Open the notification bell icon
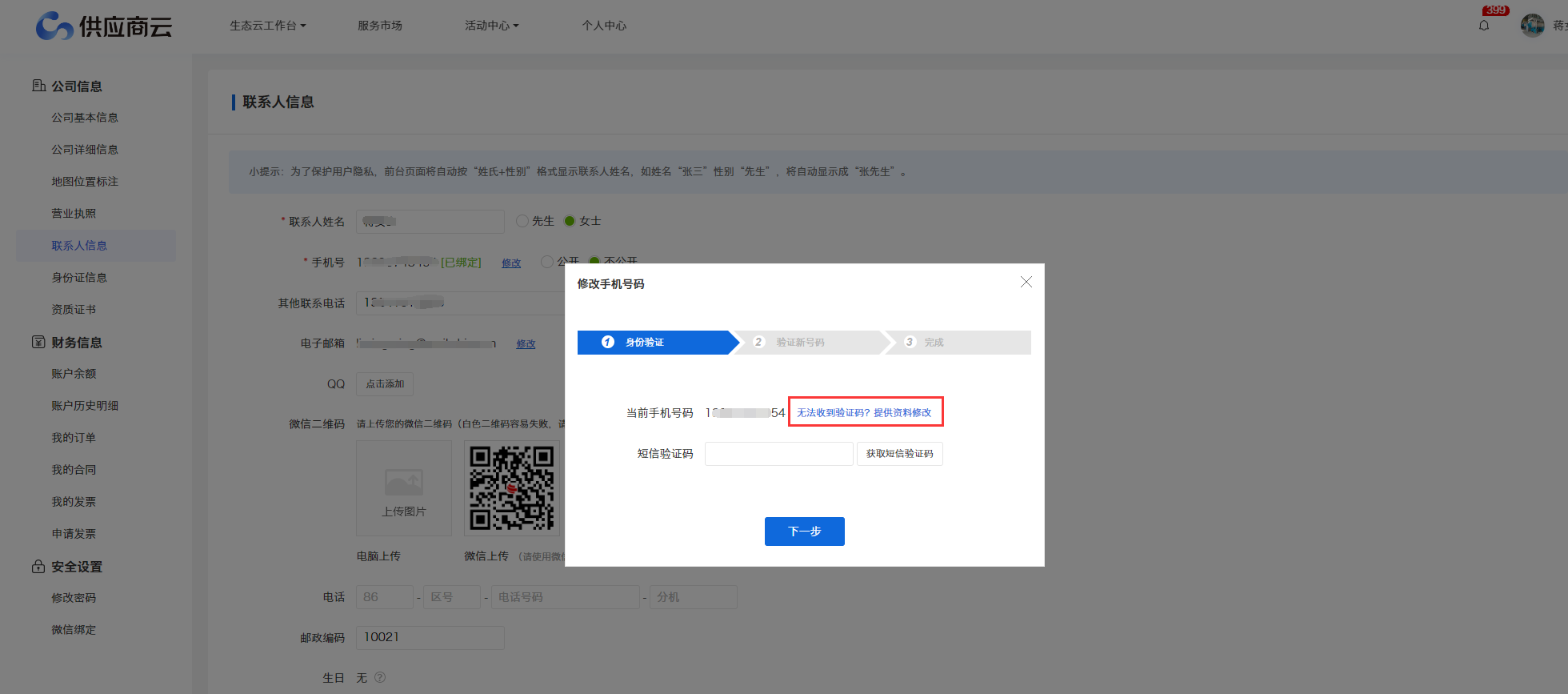This screenshot has height=694, width=1568. point(1484,26)
